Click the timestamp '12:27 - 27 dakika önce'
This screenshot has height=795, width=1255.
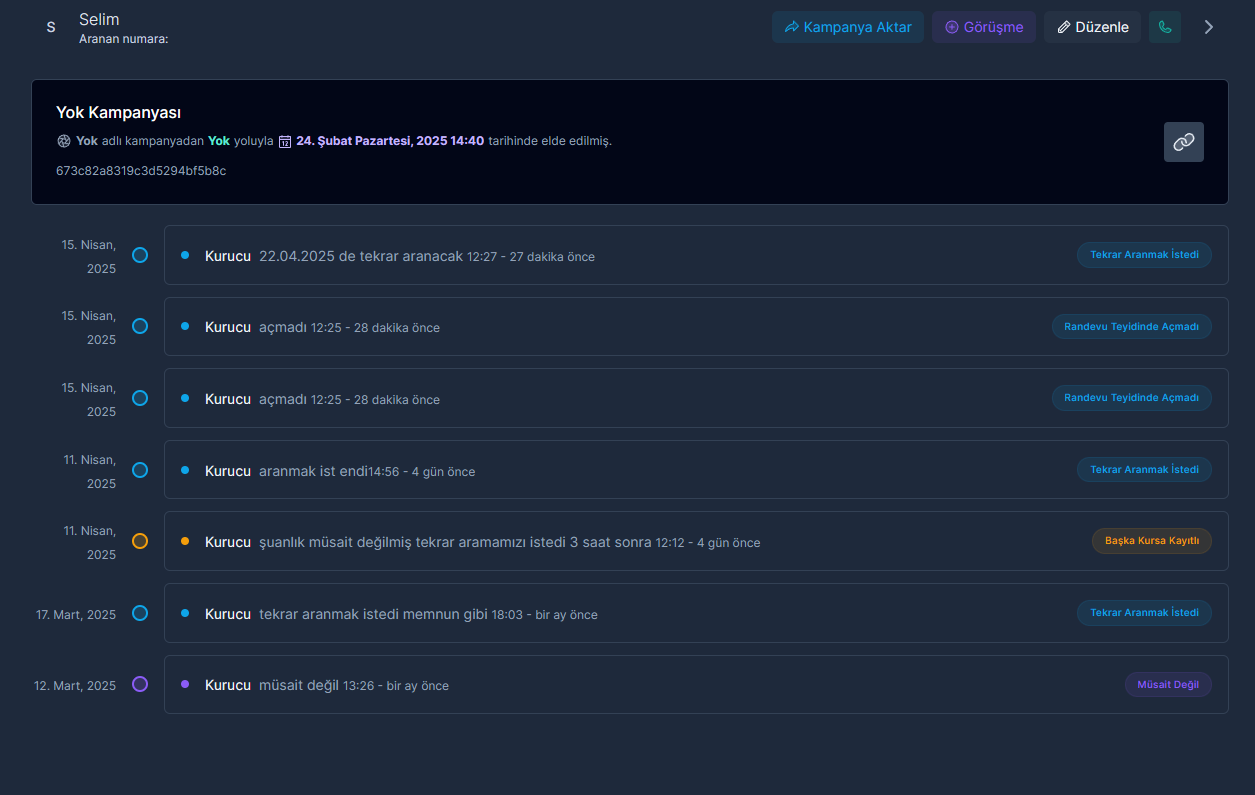click(x=531, y=257)
